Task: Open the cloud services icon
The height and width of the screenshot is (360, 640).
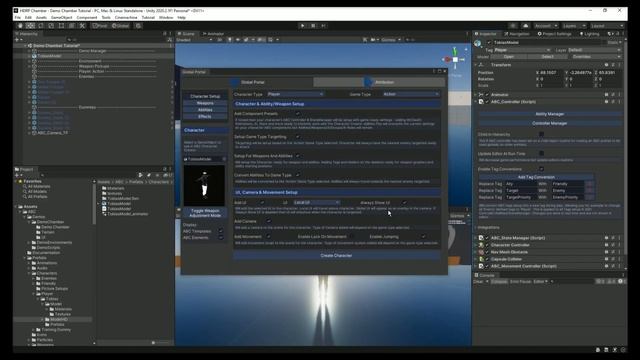Action: [525, 26]
